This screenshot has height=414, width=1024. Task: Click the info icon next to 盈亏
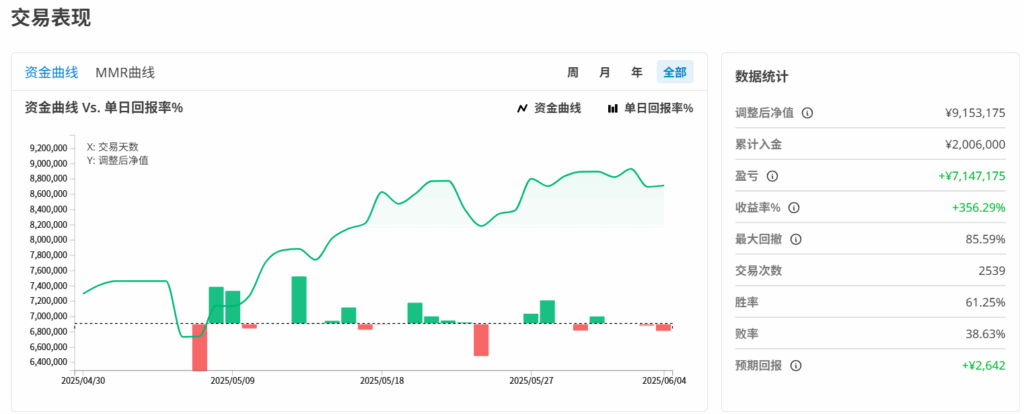(771, 176)
